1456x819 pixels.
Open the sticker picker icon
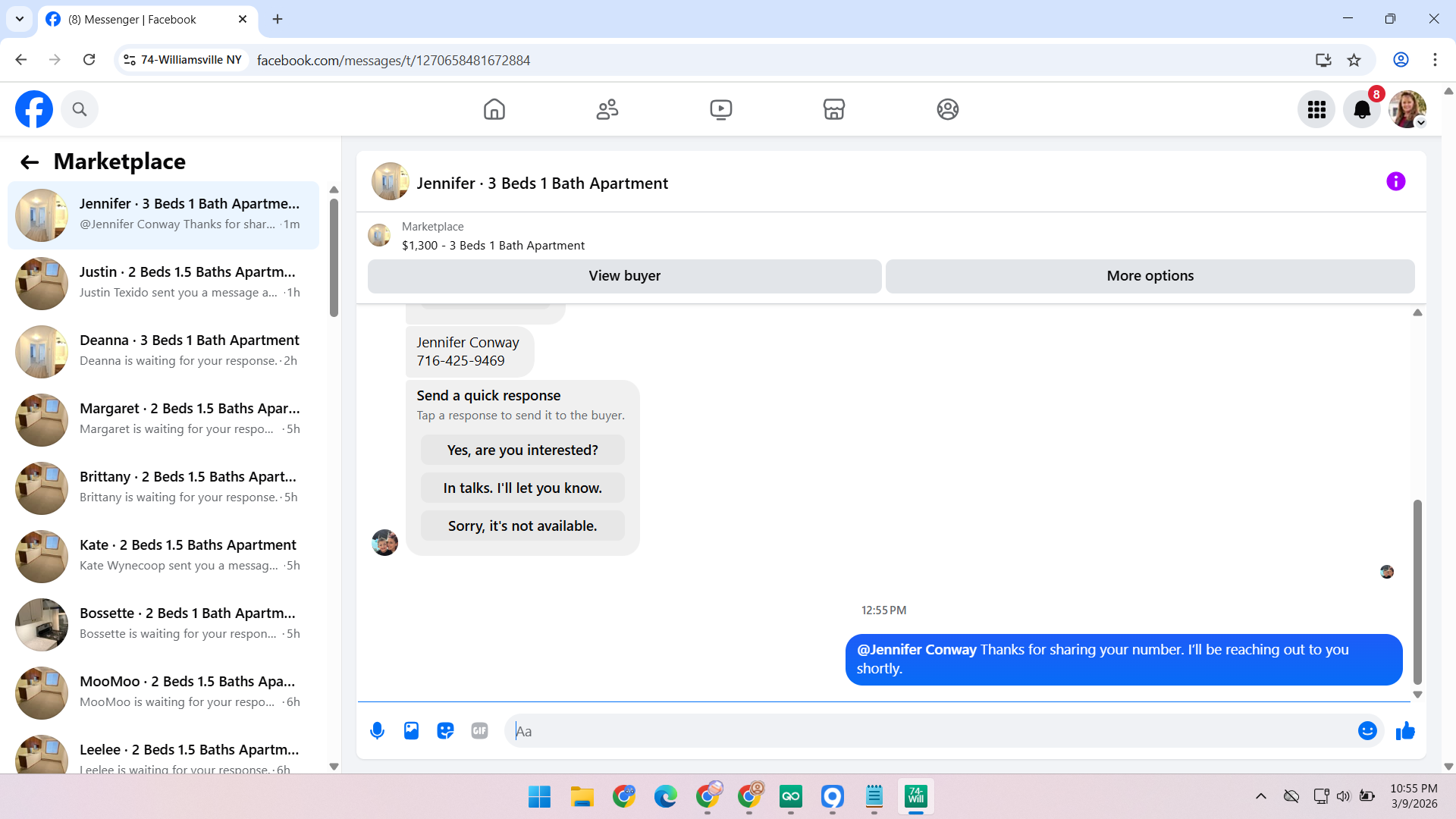point(445,730)
